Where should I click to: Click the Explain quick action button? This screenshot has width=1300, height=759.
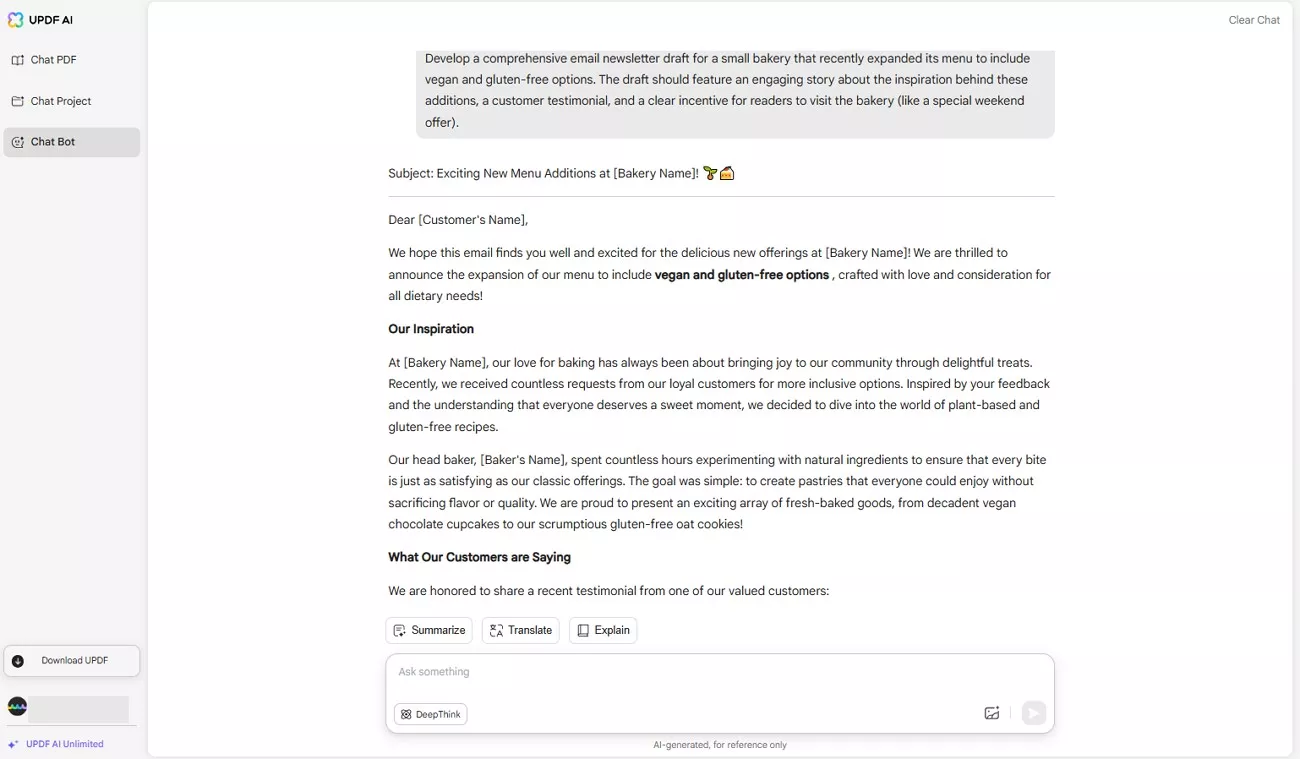pyautogui.click(x=603, y=630)
